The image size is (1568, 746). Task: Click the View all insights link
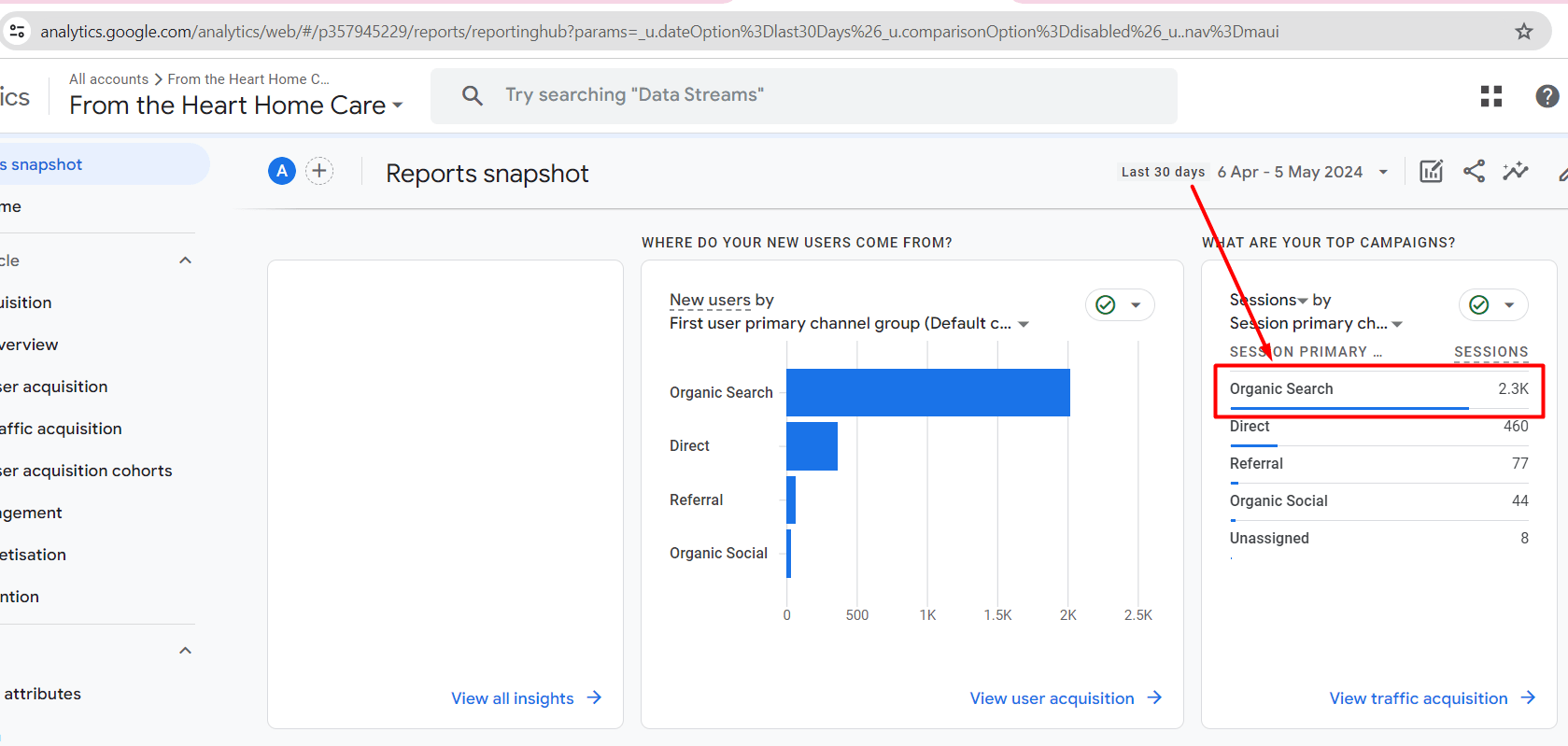513,698
